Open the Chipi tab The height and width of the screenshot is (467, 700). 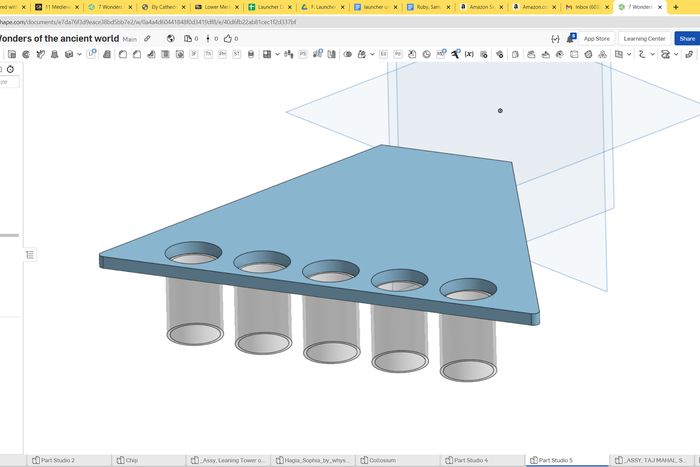click(x=131, y=460)
